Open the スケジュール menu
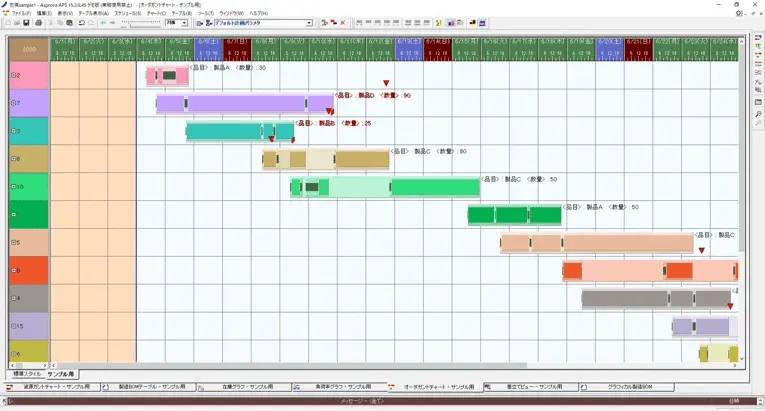This screenshot has width=765, height=411. click(127, 13)
